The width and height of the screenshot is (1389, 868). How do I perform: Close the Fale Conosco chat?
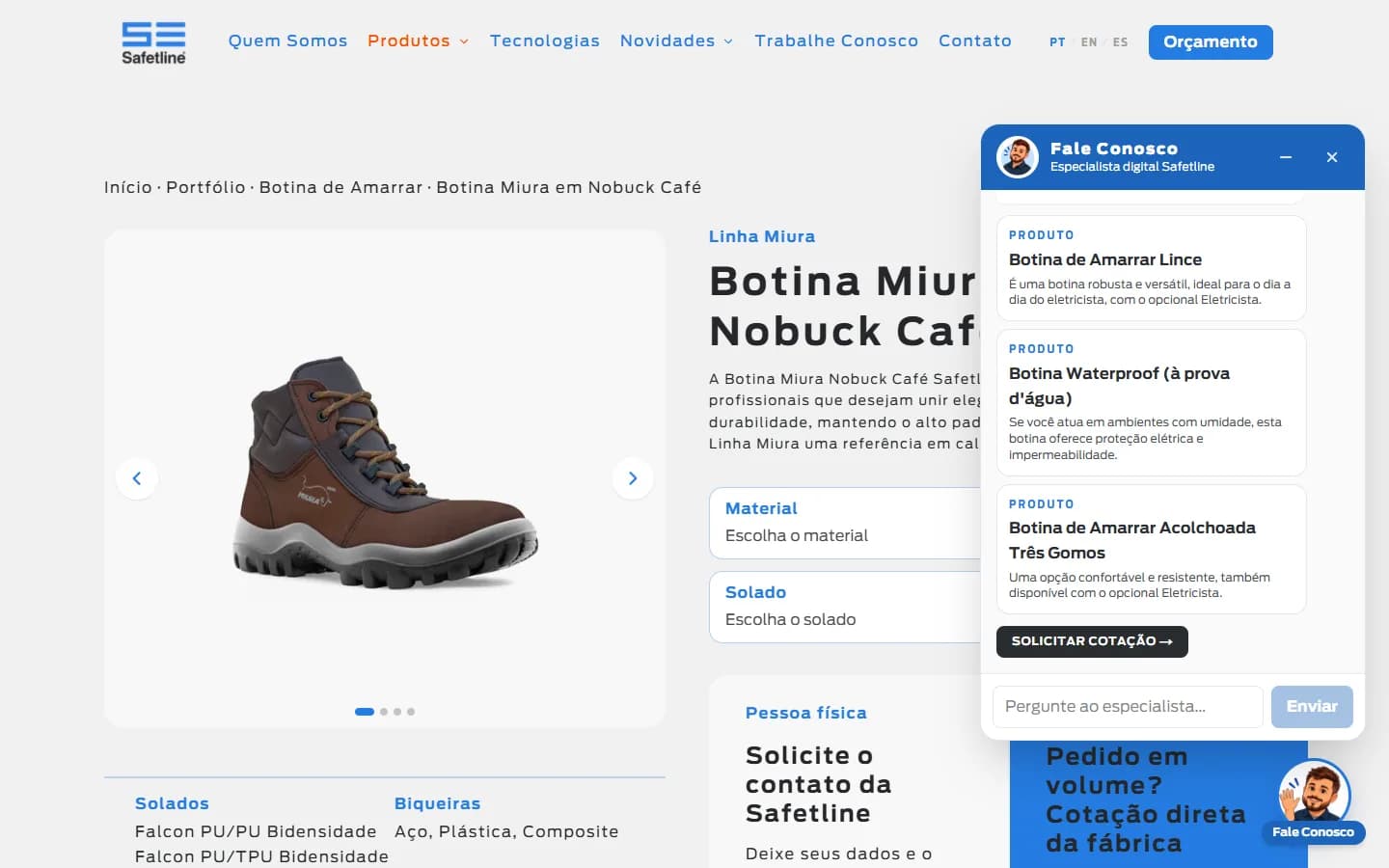click(x=1332, y=157)
